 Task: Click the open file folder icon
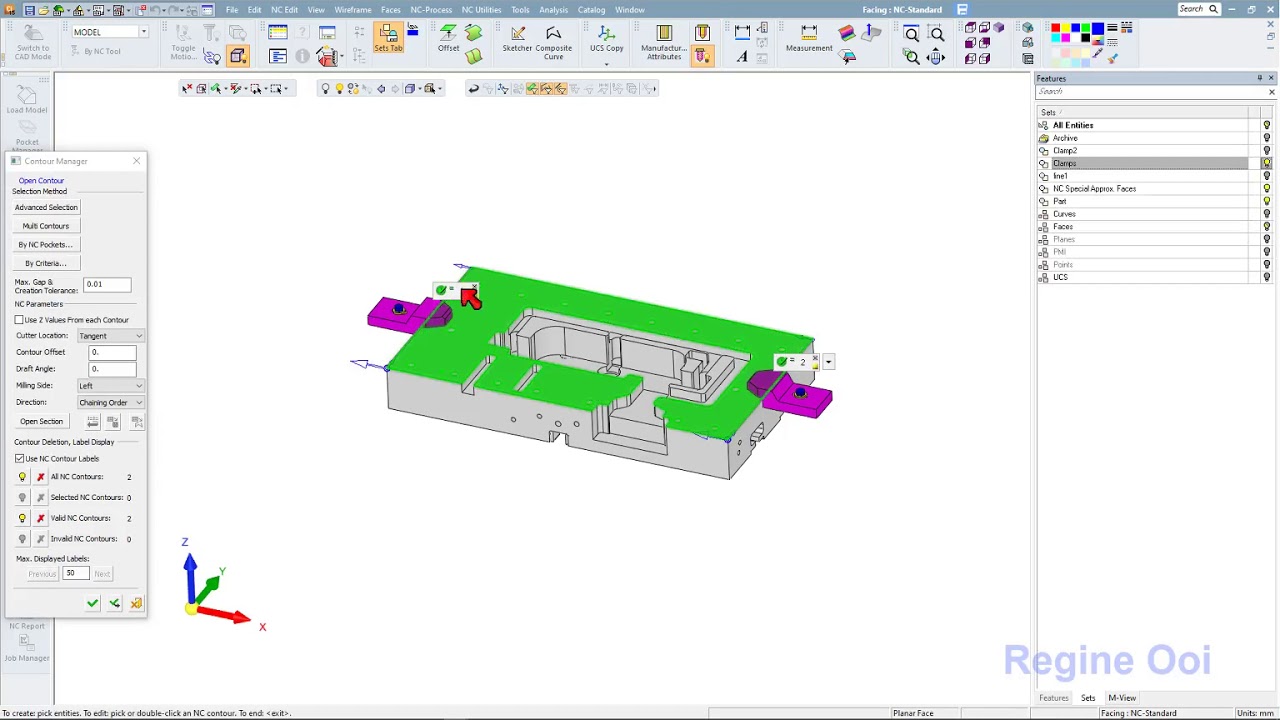coord(45,10)
